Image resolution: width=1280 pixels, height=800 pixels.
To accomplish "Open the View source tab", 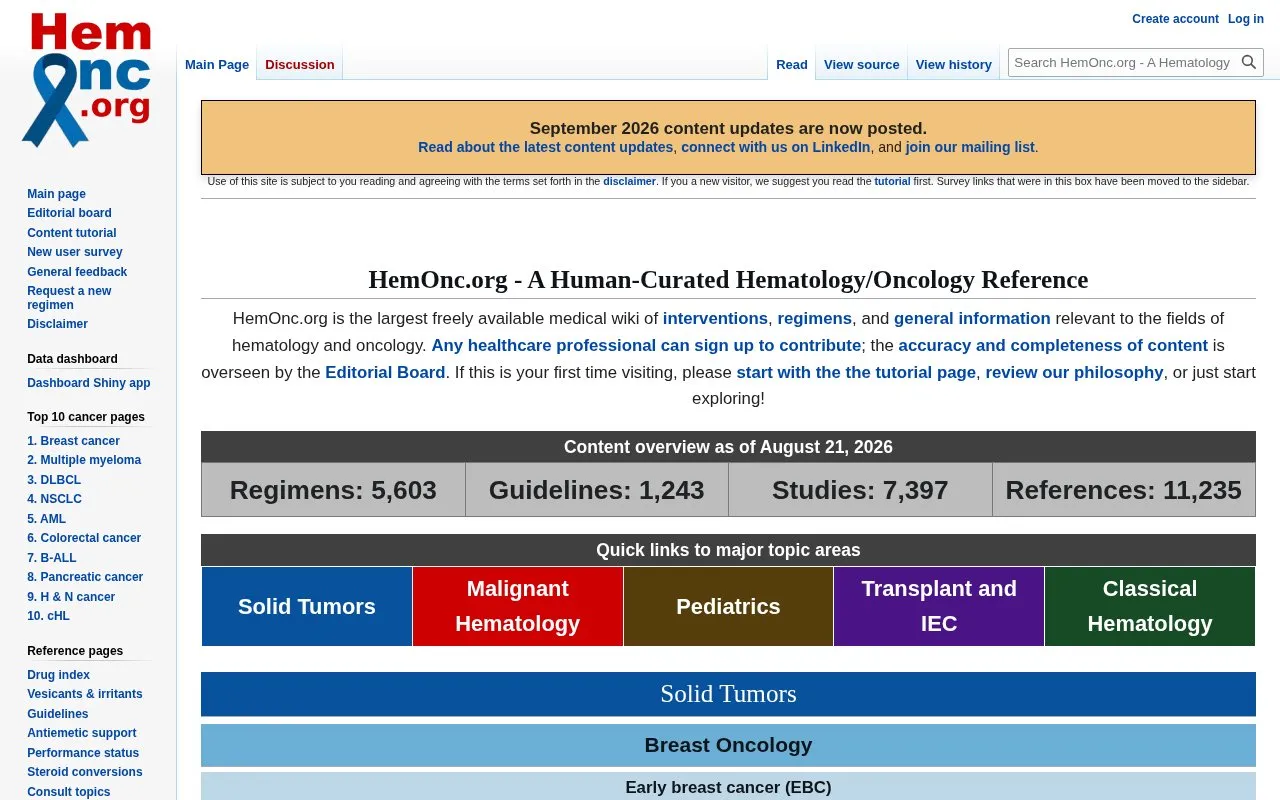I will pyautogui.click(x=862, y=64).
